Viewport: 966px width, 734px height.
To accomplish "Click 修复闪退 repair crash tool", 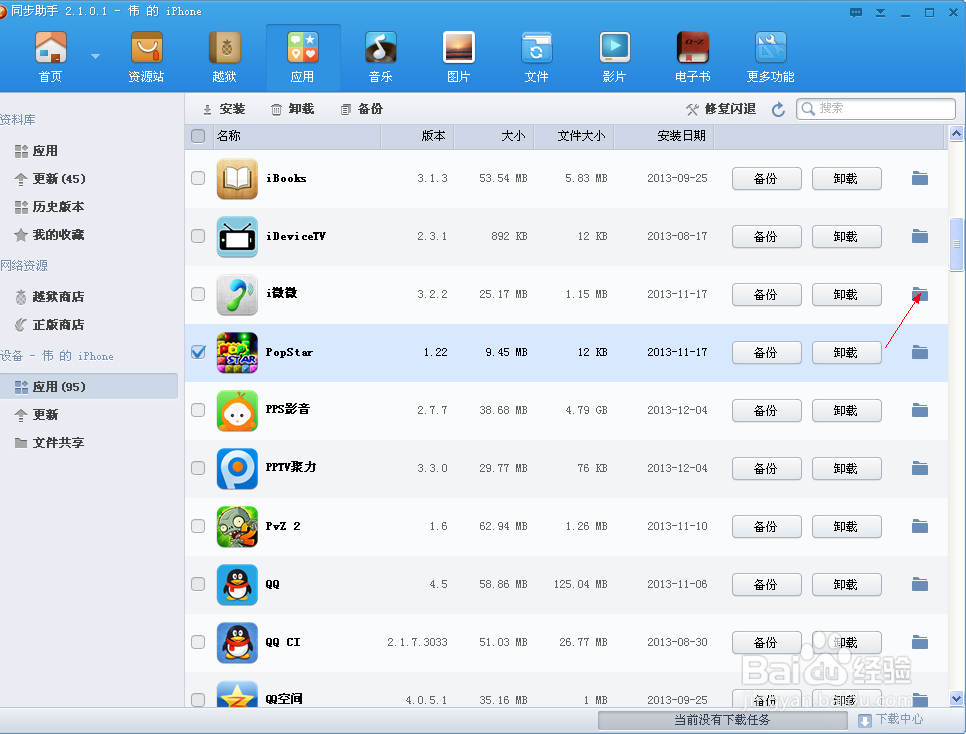I will 721,109.
